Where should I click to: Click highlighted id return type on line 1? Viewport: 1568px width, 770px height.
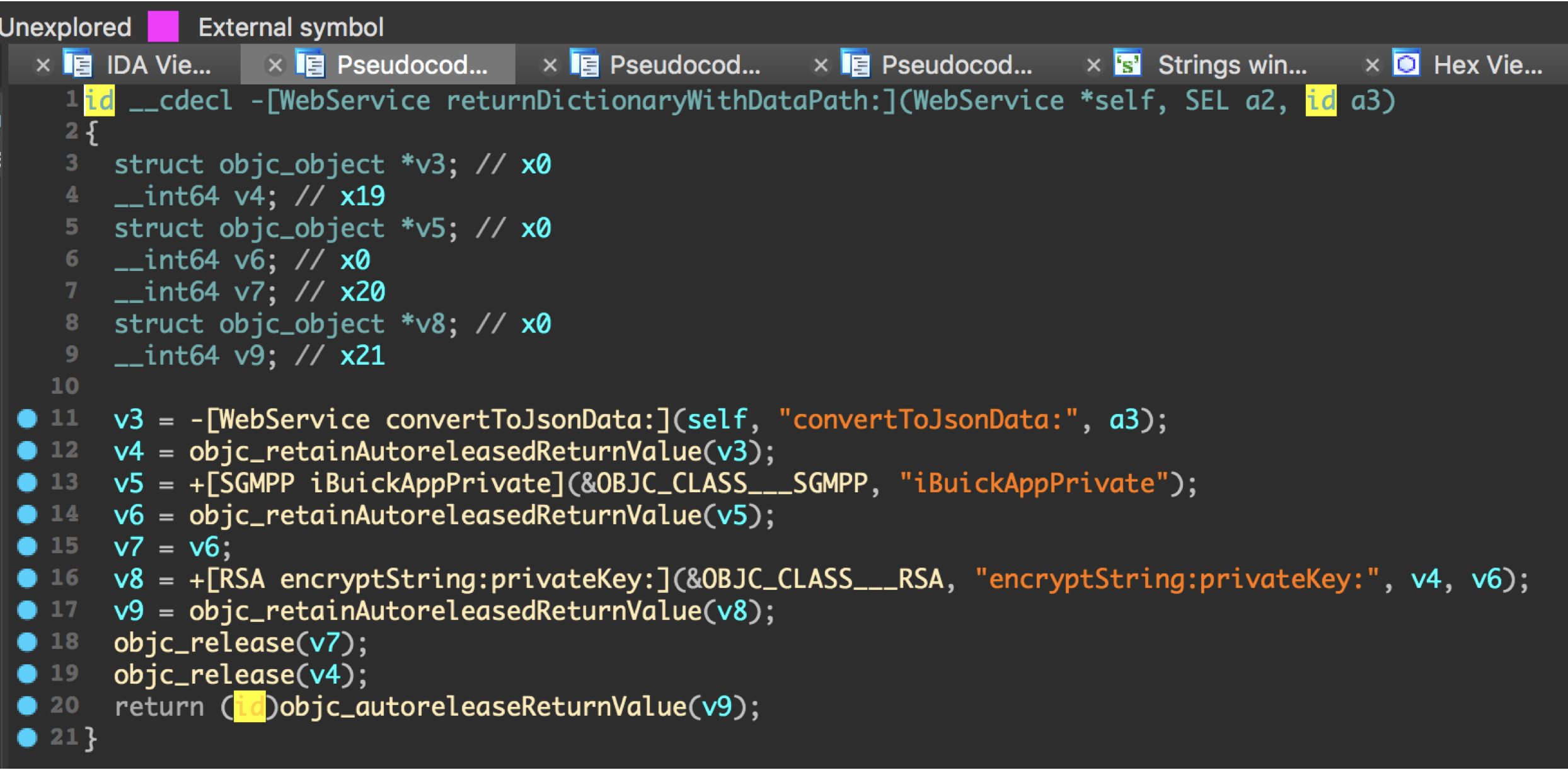coord(100,101)
